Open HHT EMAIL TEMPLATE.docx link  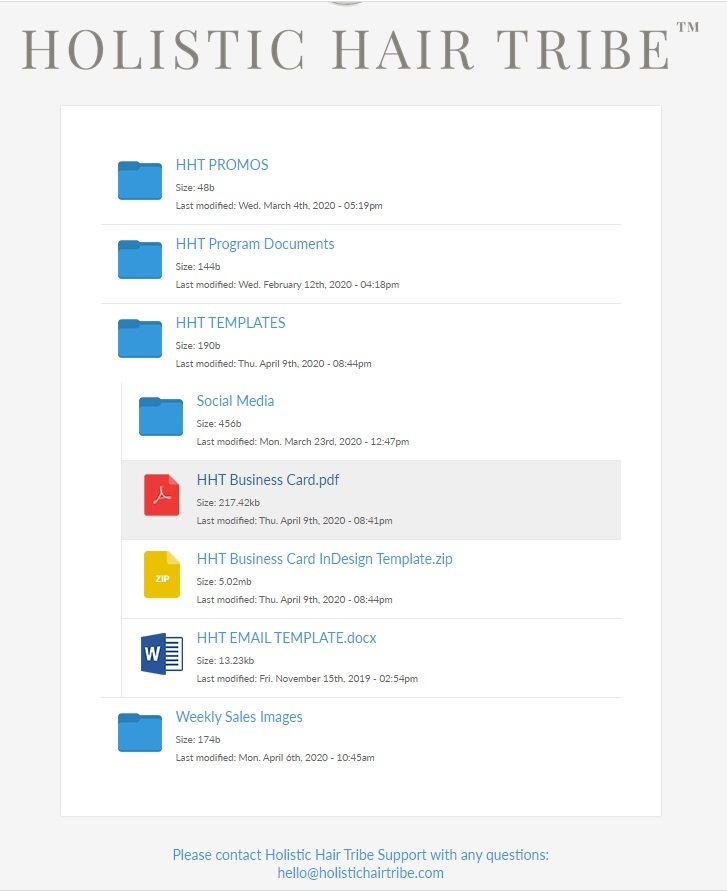pyautogui.click(x=286, y=638)
